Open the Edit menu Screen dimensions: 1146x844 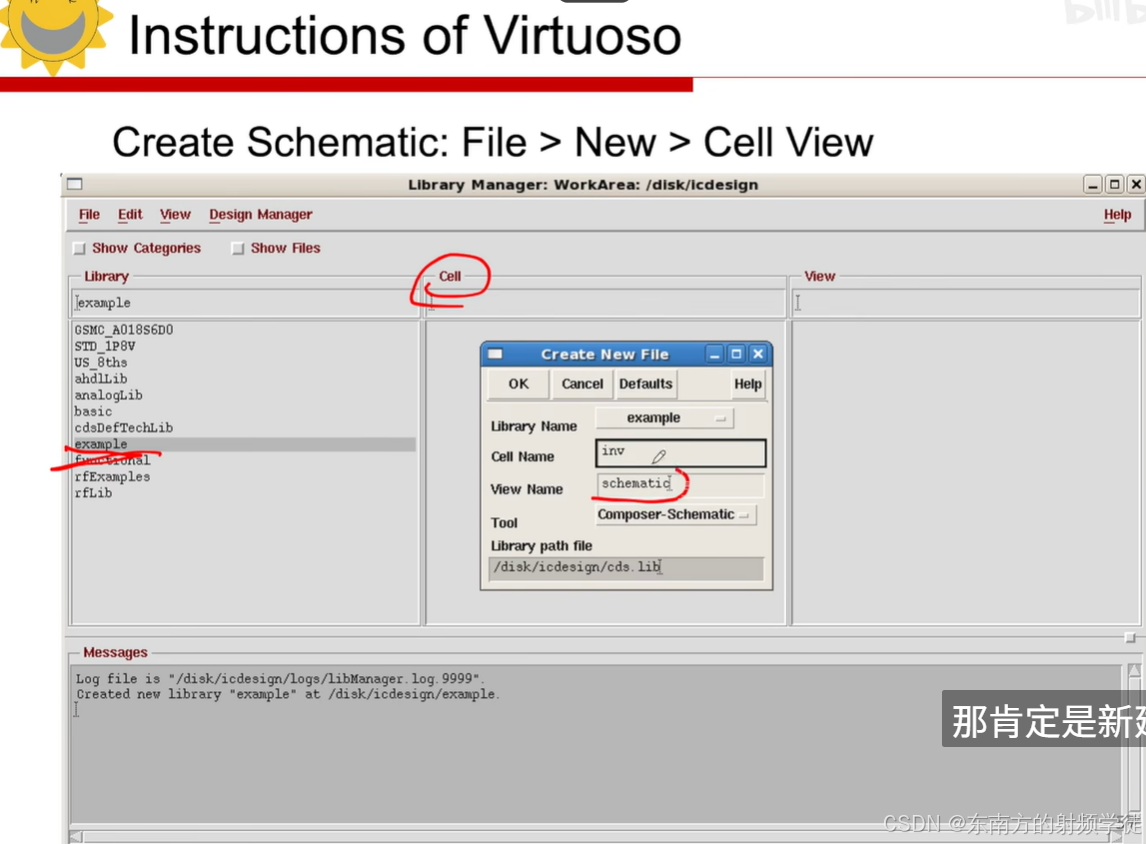pos(130,214)
